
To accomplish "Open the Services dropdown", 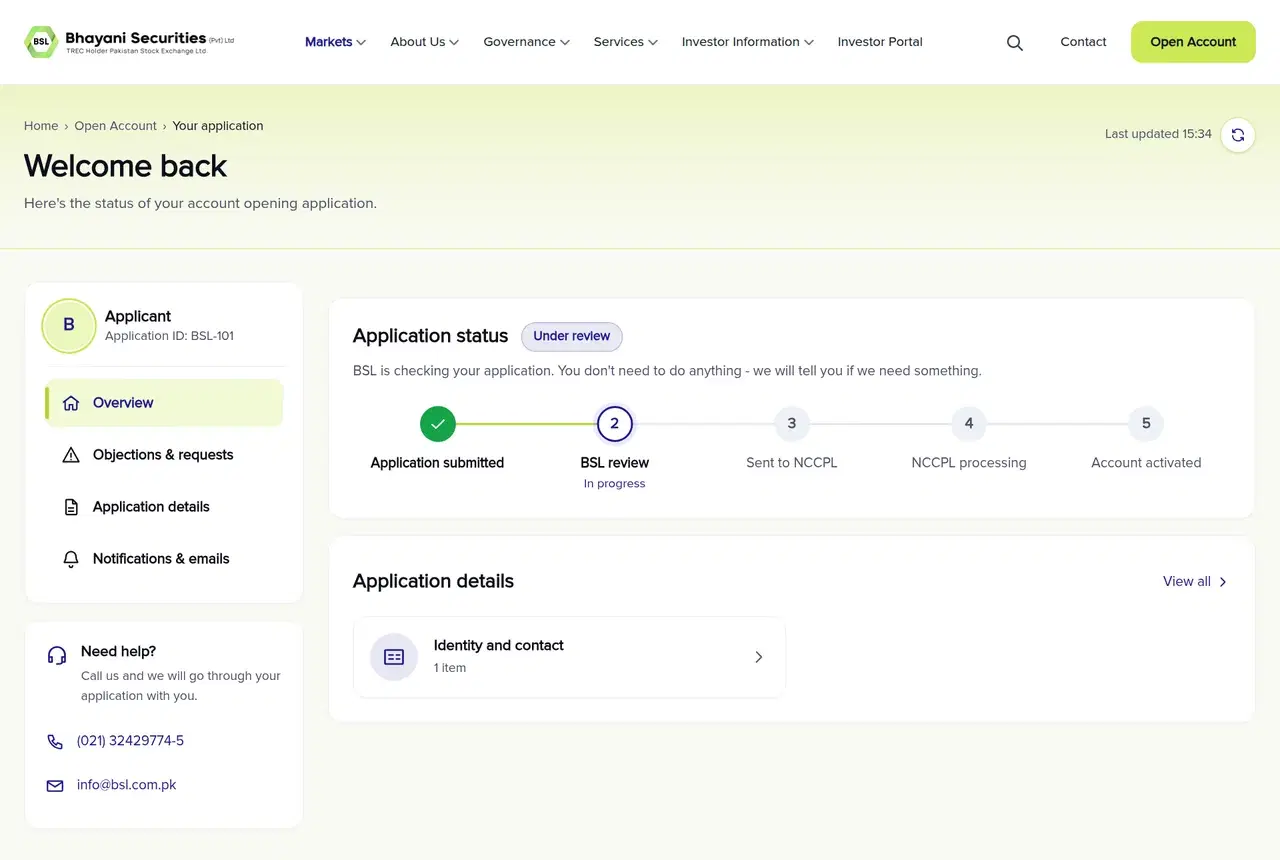I will click(626, 42).
